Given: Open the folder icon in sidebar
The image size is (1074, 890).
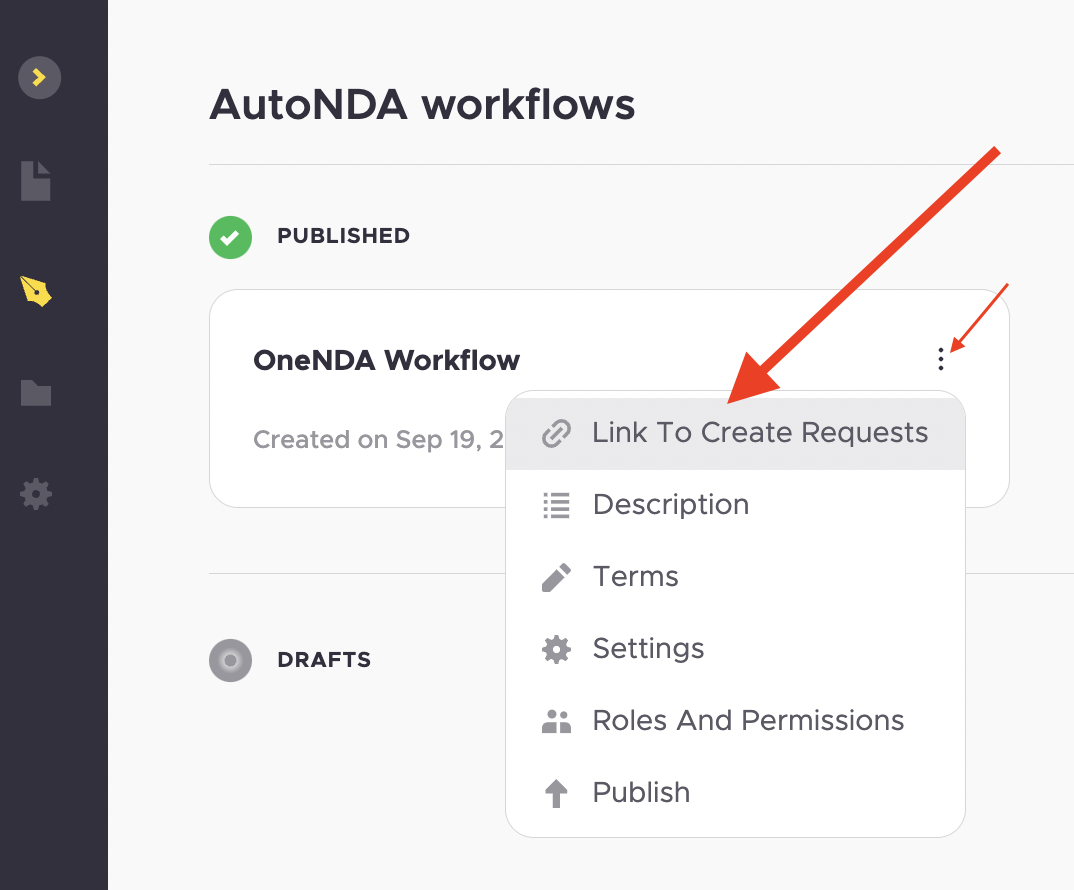Looking at the screenshot, I should (36, 393).
